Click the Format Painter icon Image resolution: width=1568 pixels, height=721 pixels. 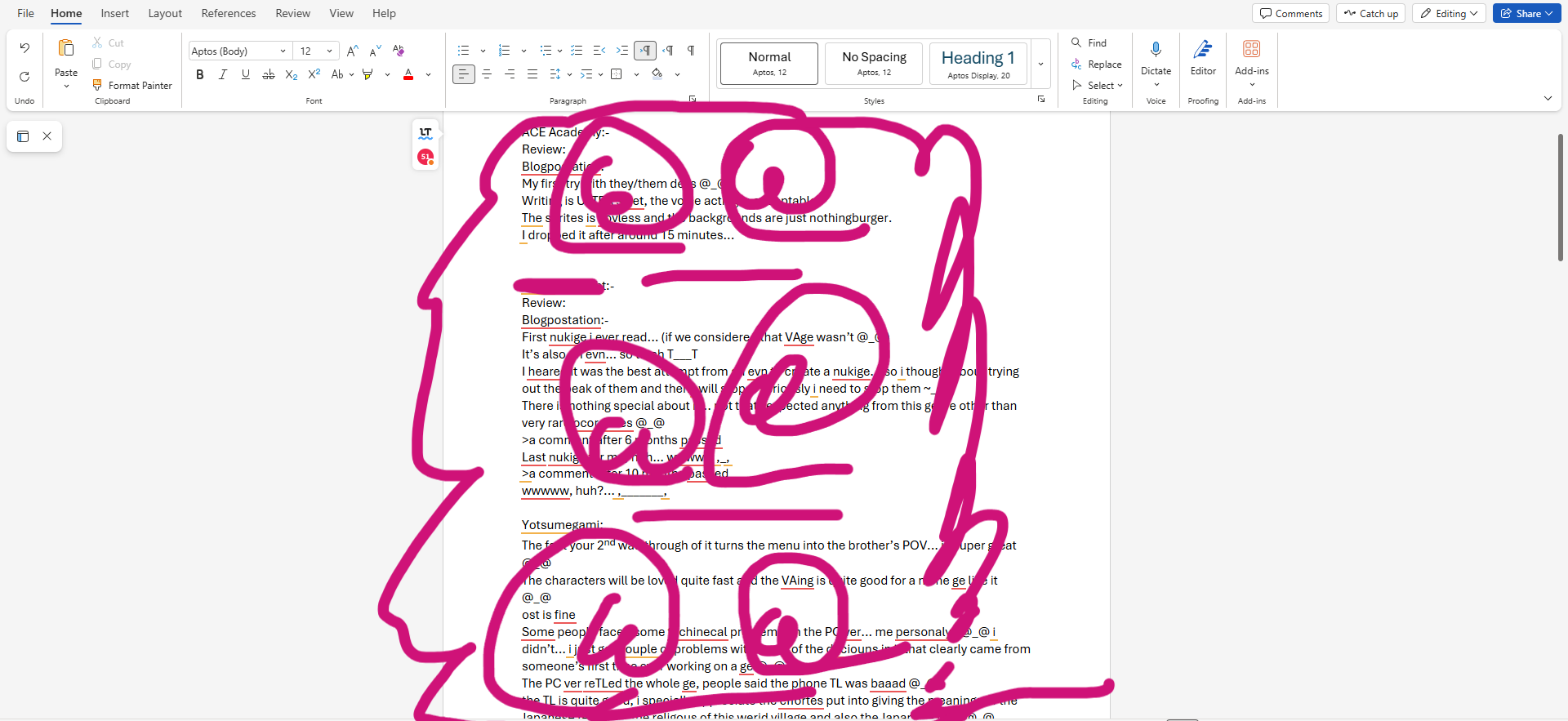click(x=97, y=85)
